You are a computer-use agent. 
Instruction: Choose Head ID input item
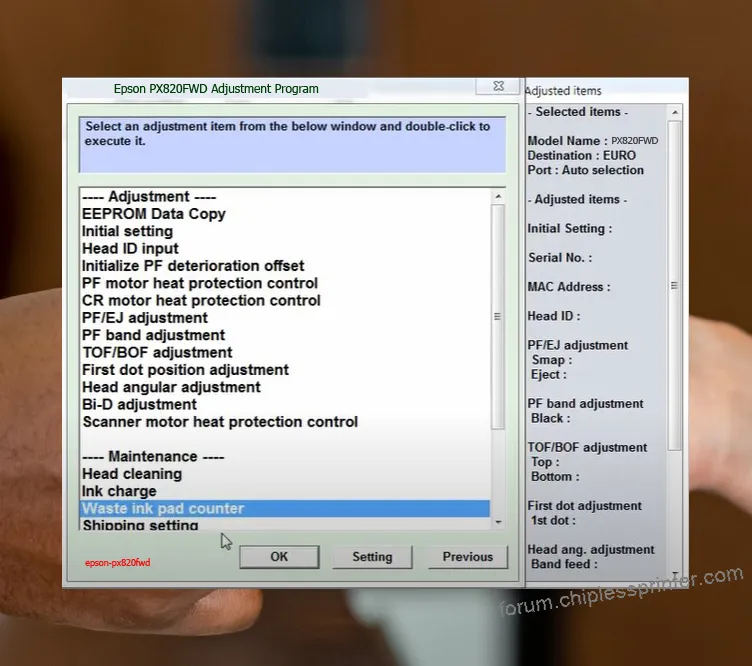tap(130, 248)
